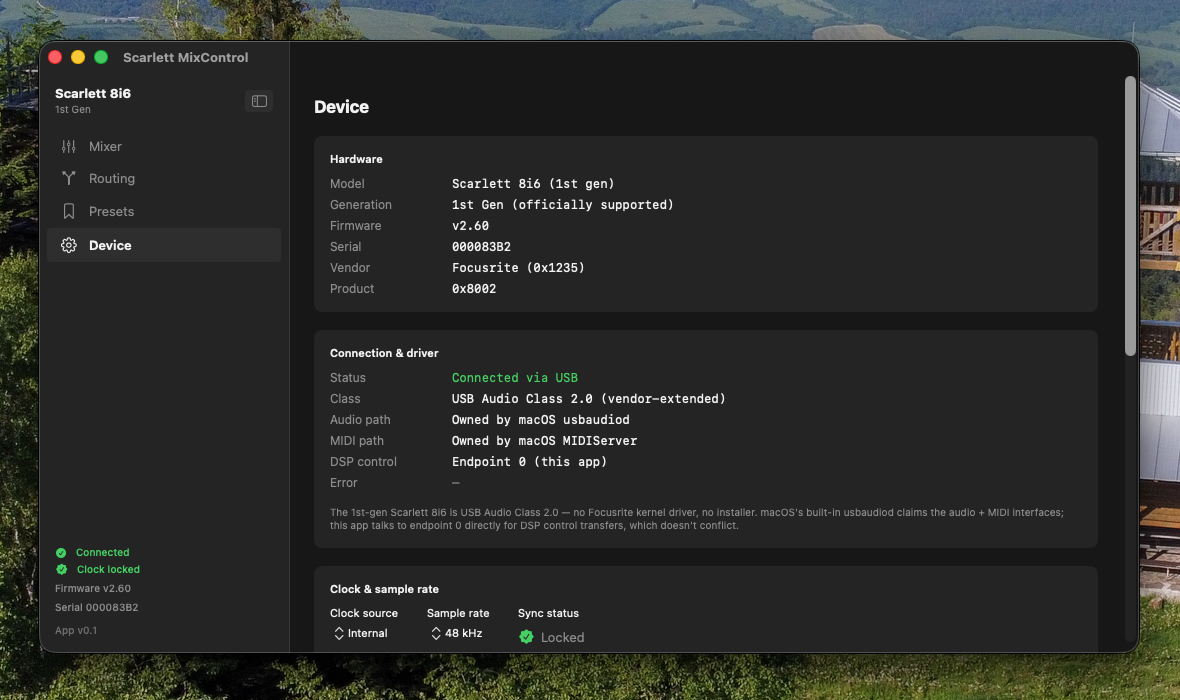The height and width of the screenshot is (700, 1180).
Task: Click the Mixer faders icon in sidebar
Action: coord(68,147)
